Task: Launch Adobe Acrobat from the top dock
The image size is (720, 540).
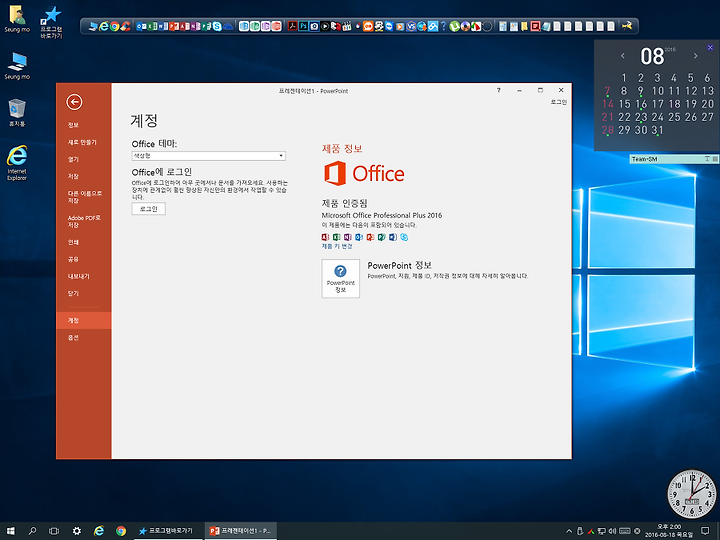Action: [x=292, y=26]
